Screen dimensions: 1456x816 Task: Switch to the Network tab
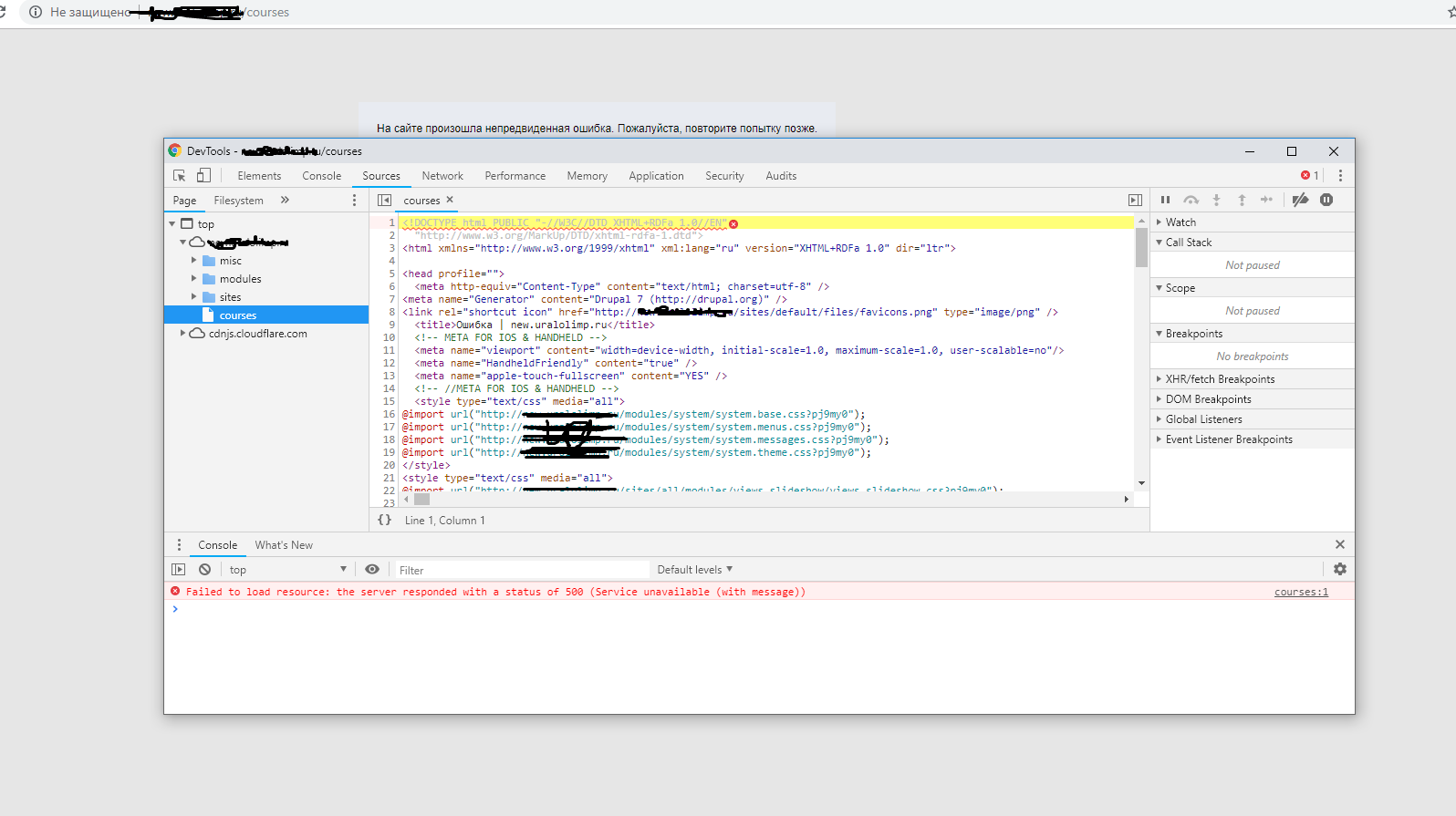tap(442, 175)
